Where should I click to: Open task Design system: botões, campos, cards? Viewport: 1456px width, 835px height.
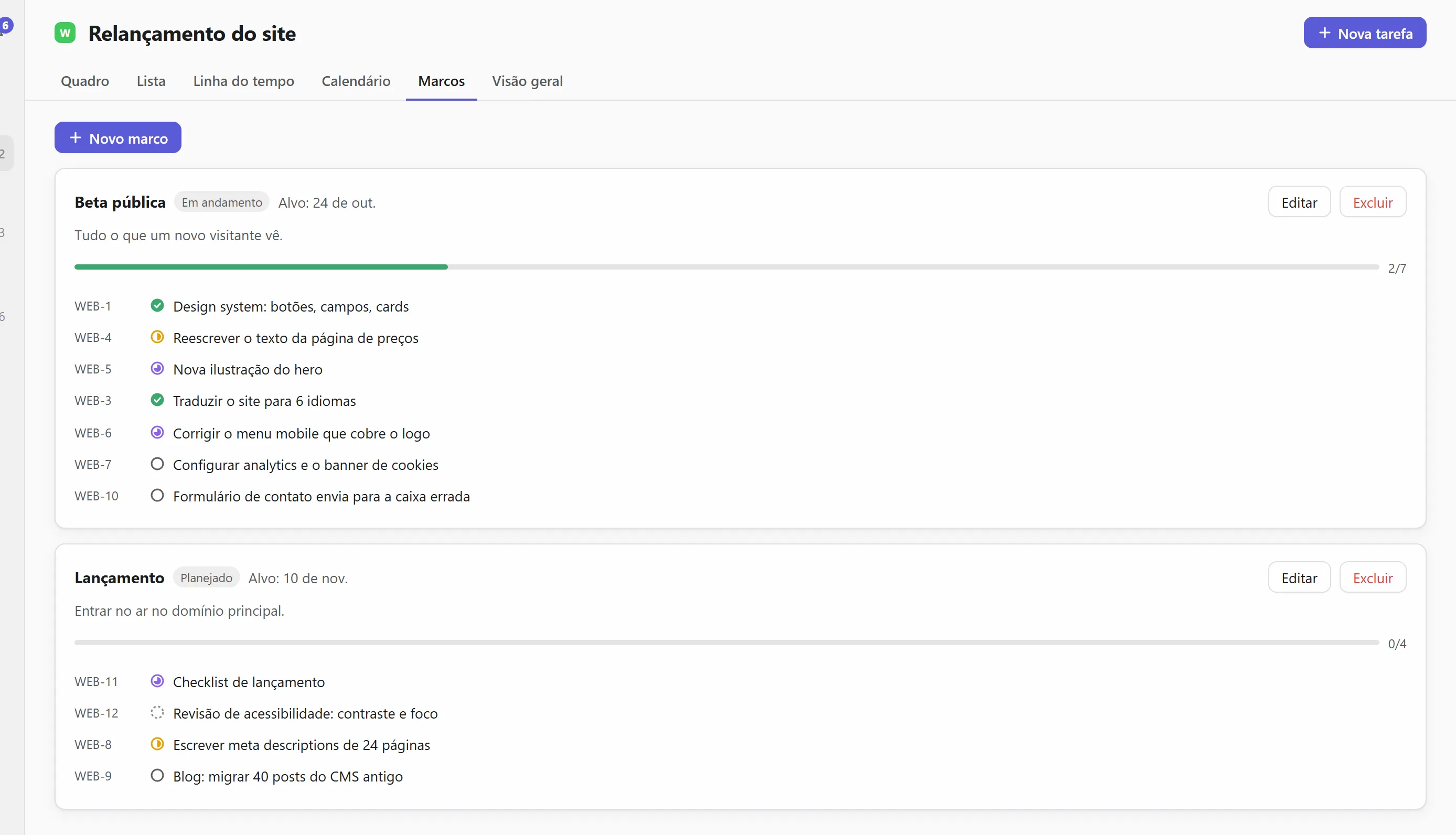tap(291, 307)
